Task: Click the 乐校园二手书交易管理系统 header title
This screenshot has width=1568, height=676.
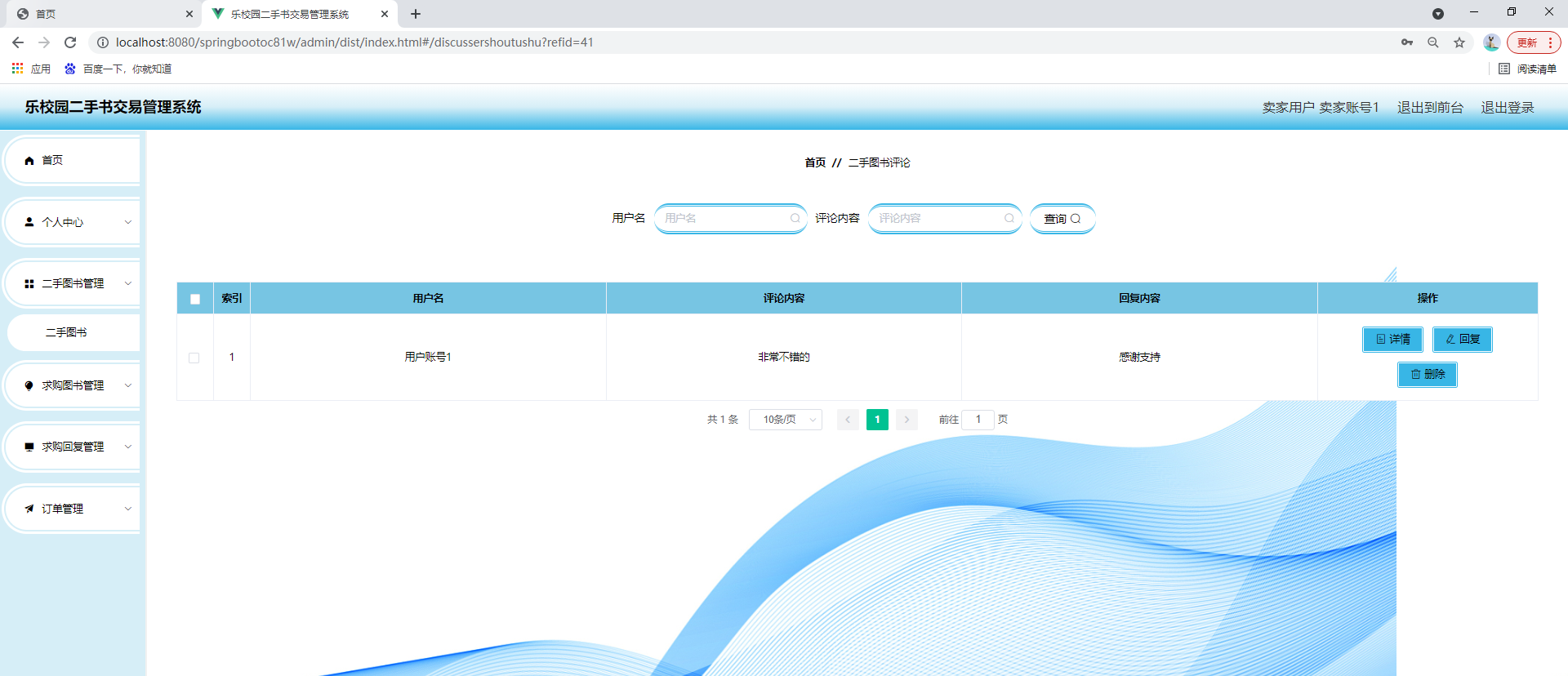Action: click(113, 107)
